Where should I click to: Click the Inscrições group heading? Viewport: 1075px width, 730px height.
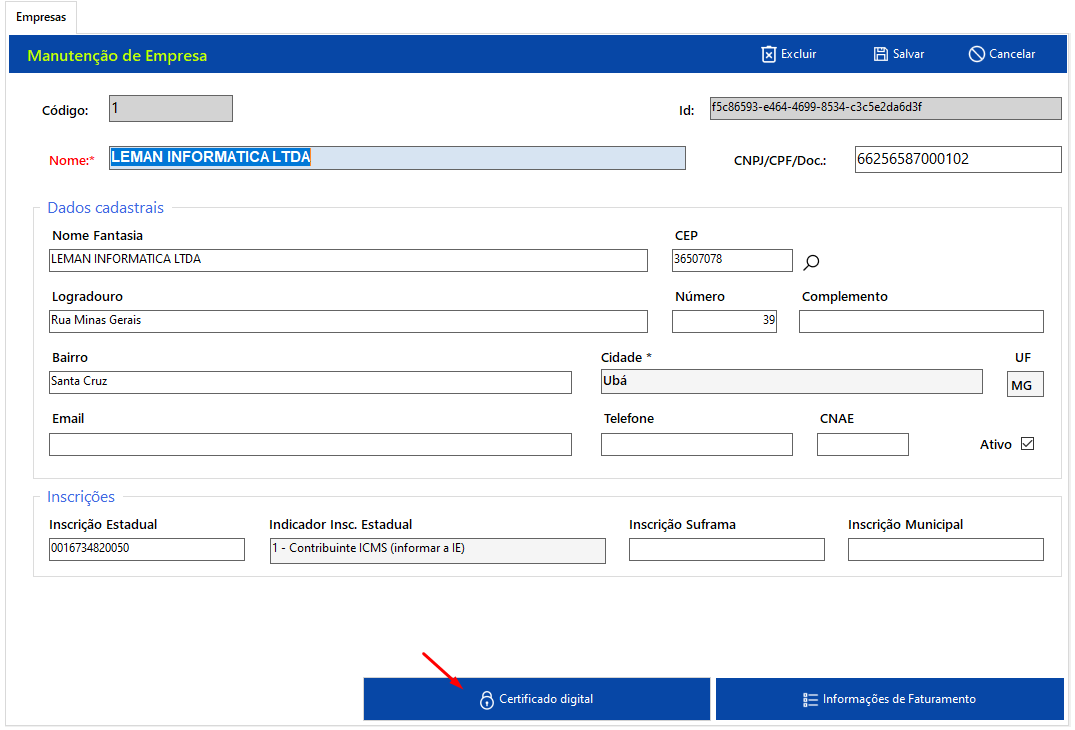click(81, 497)
